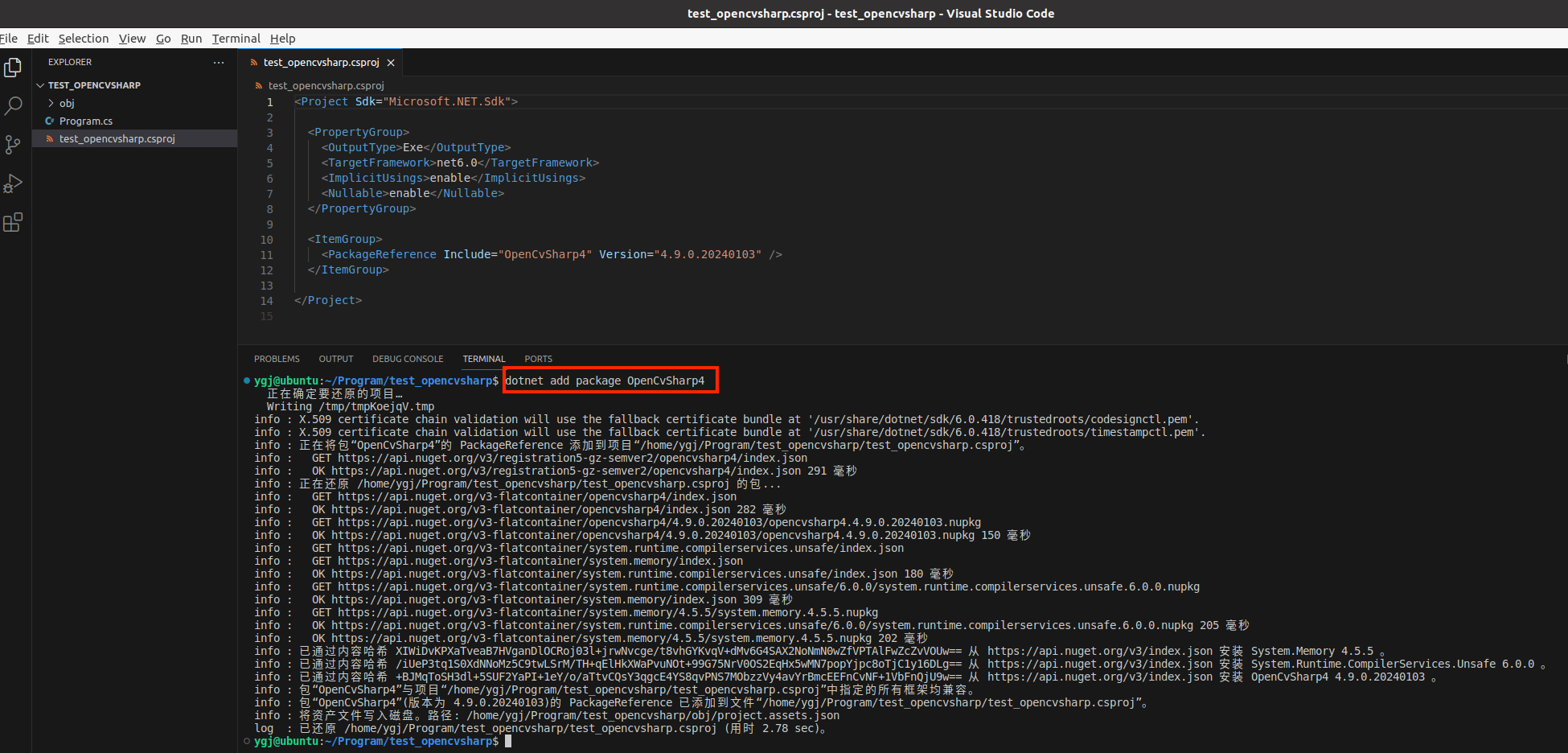Open the Terminal menu
Viewport: 1568px width, 753px height.
click(x=236, y=39)
